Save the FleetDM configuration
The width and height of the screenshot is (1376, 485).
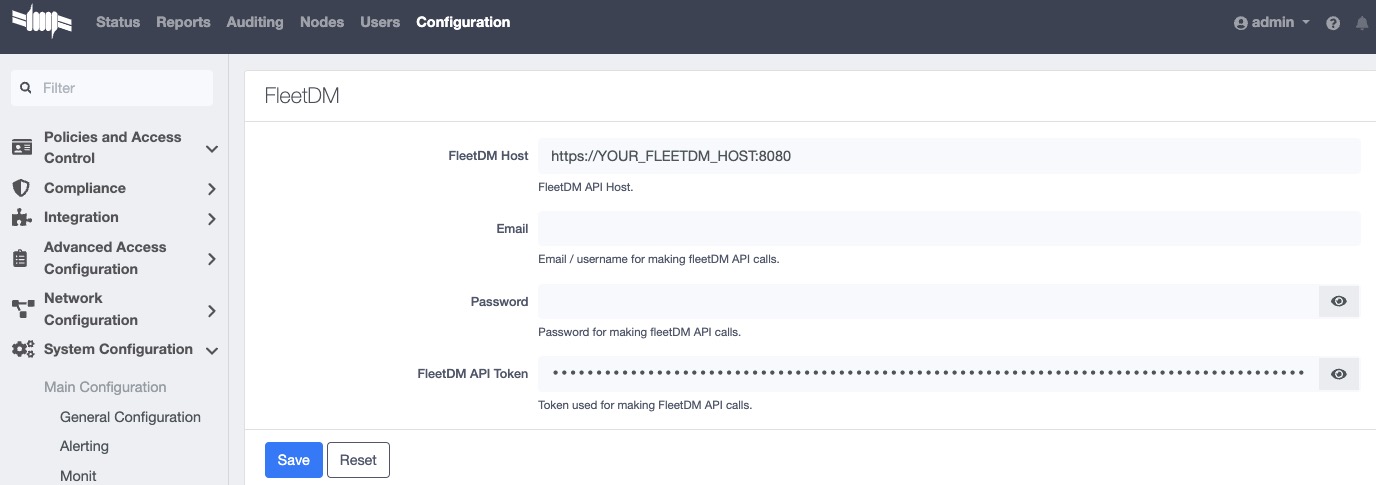[293, 460]
